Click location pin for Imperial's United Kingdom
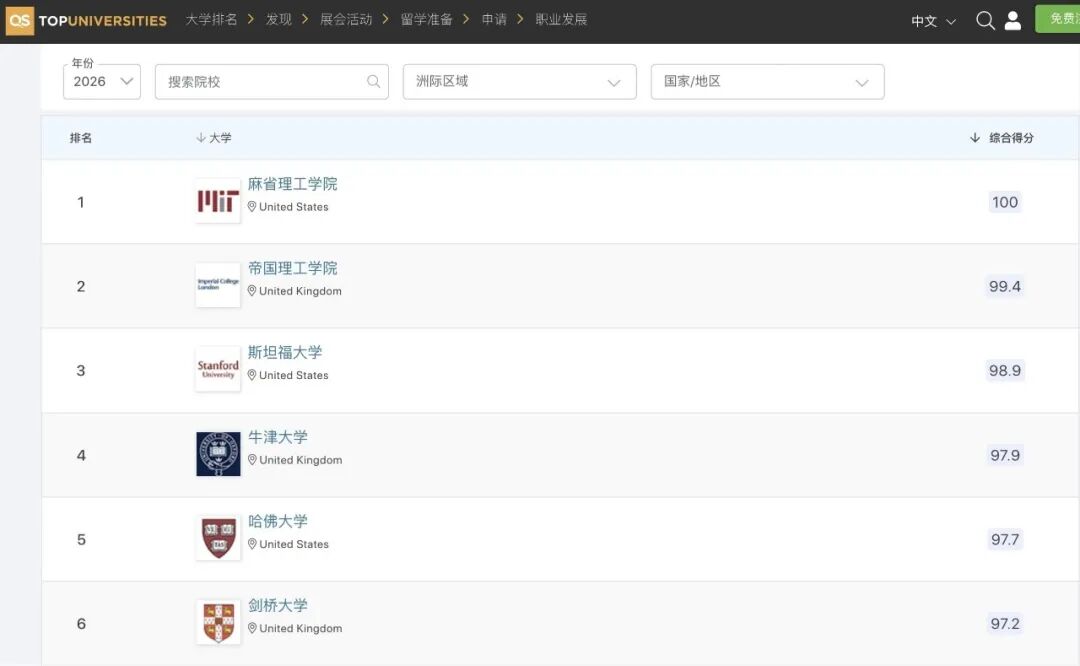Image resolution: width=1080 pixels, height=666 pixels. (x=252, y=291)
